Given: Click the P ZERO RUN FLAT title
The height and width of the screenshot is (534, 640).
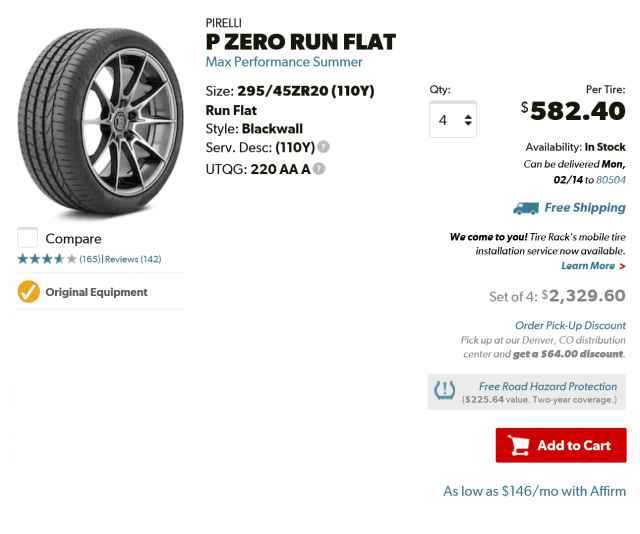Looking at the screenshot, I should point(300,41).
